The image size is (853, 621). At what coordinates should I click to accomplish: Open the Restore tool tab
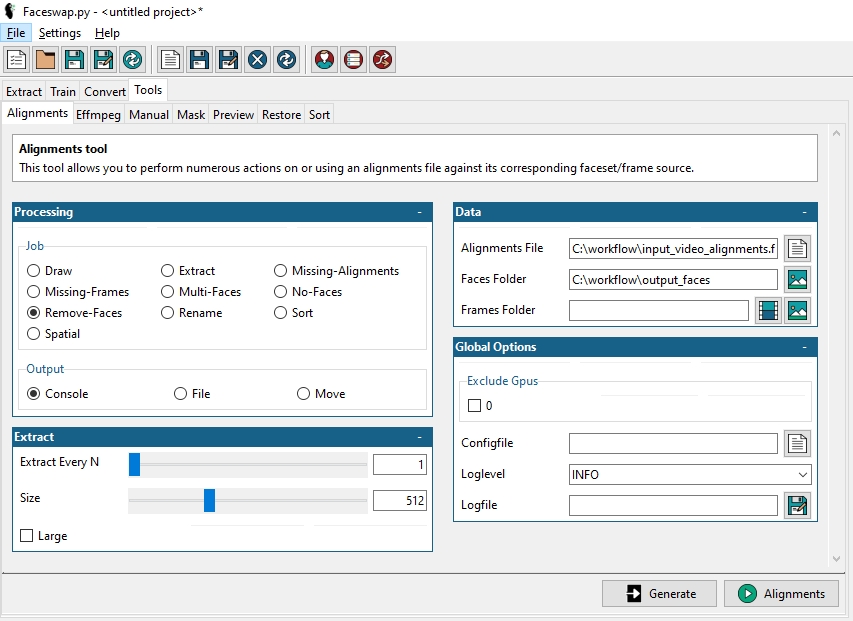pyautogui.click(x=281, y=115)
